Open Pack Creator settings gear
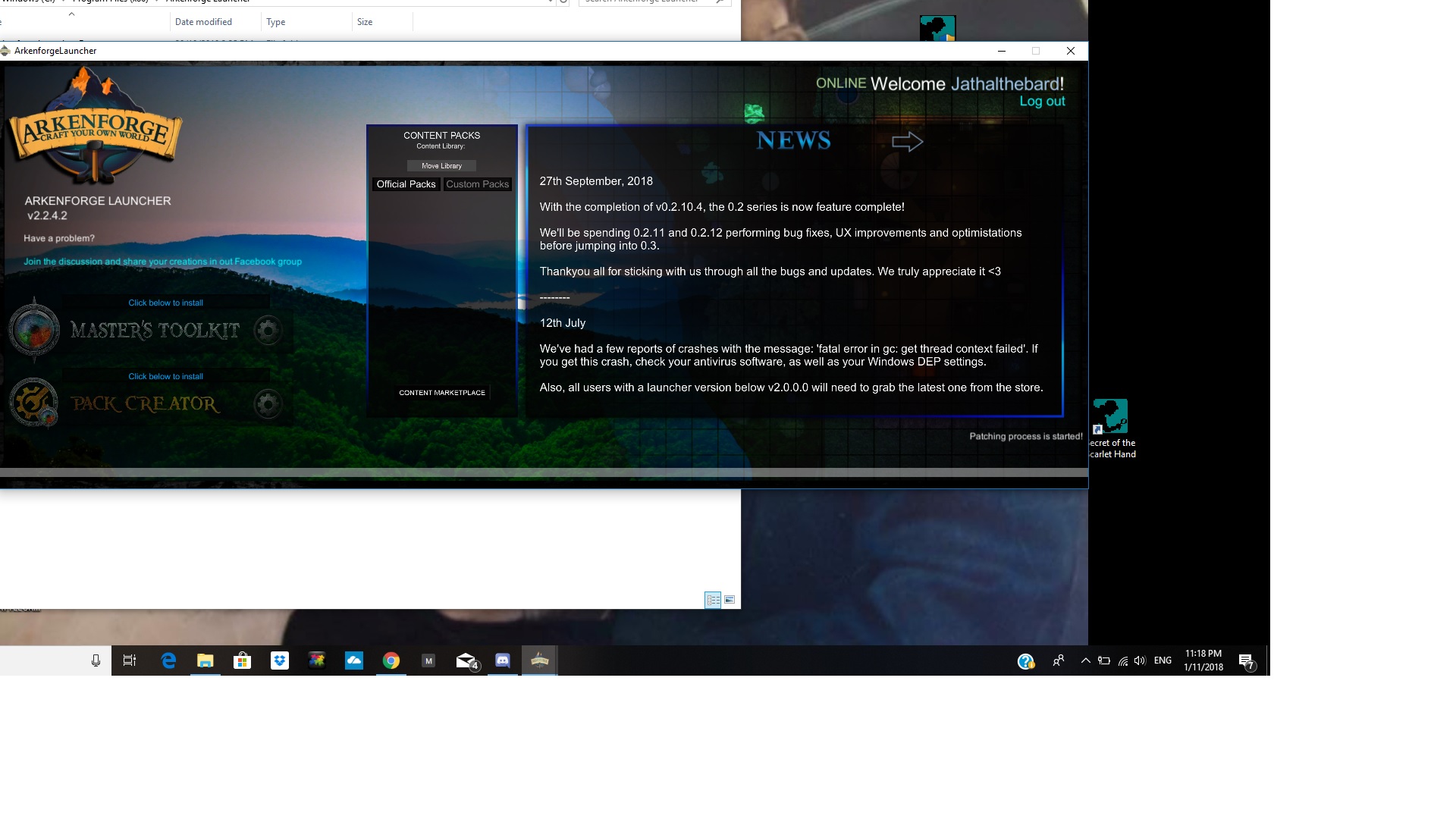The image size is (1456, 819). [268, 403]
